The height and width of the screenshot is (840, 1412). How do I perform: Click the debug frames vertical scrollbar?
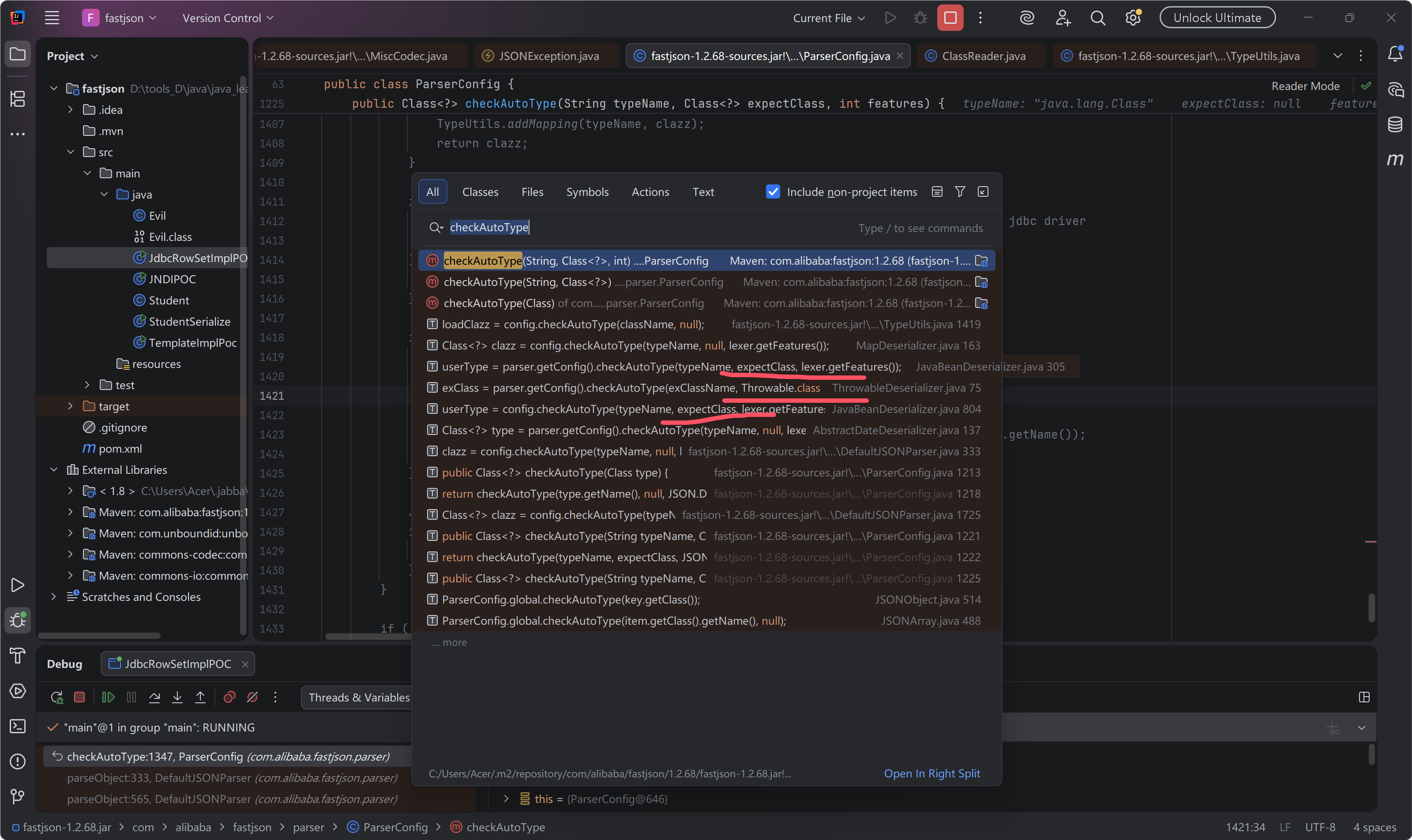tap(1371, 754)
